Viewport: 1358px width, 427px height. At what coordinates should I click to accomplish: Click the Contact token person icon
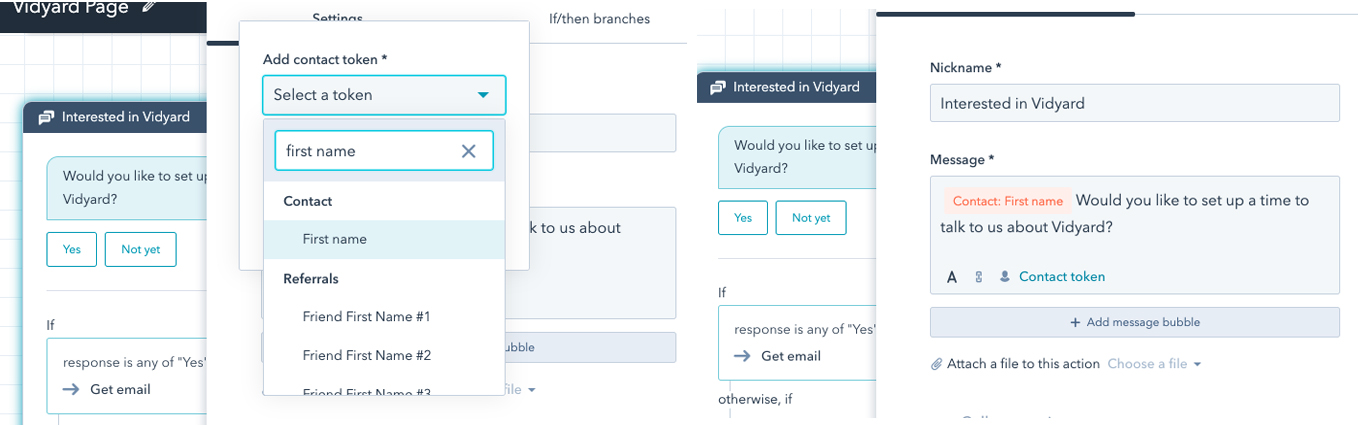[1005, 277]
